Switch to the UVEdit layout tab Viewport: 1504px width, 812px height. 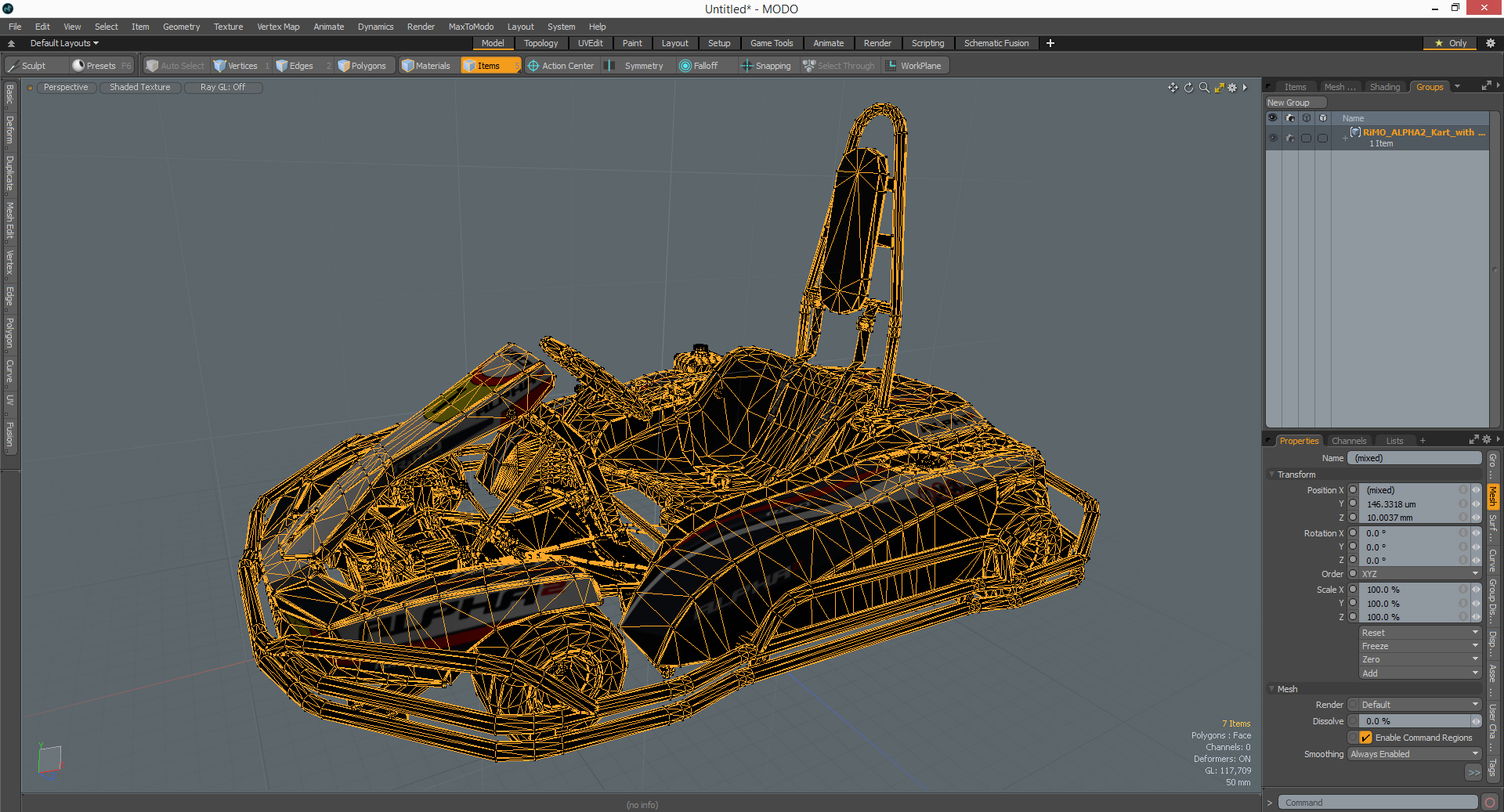click(x=590, y=43)
